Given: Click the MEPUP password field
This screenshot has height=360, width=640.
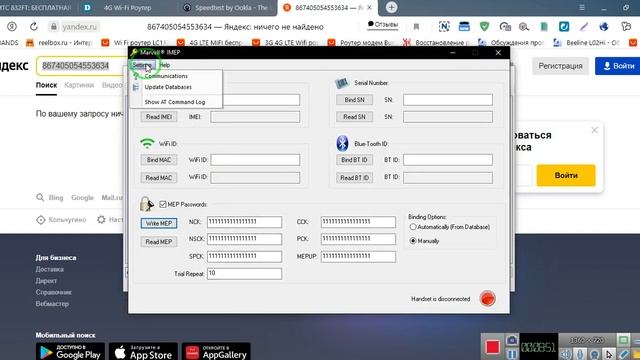Looking at the screenshot, I should (358, 256).
